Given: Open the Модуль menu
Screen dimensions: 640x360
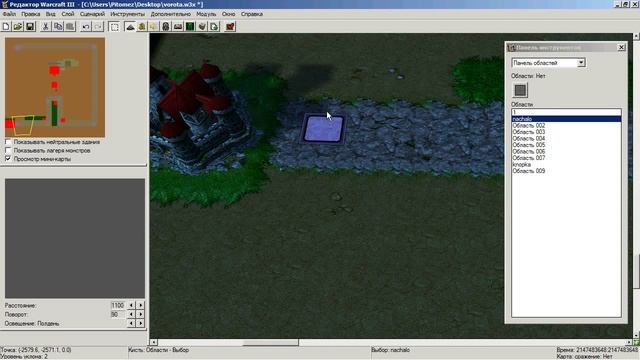Looking at the screenshot, I should tap(206, 14).
